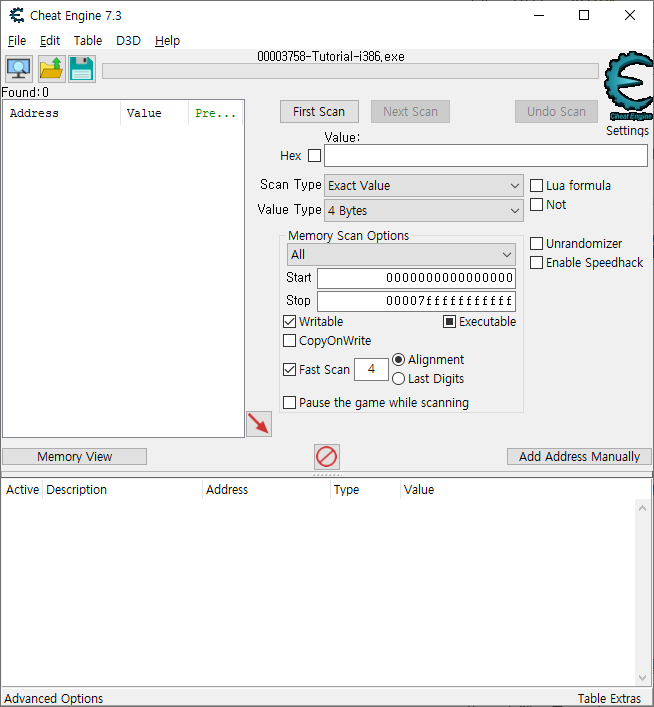
Task: Click Add Address Manually
Action: click(x=579, y=456)
